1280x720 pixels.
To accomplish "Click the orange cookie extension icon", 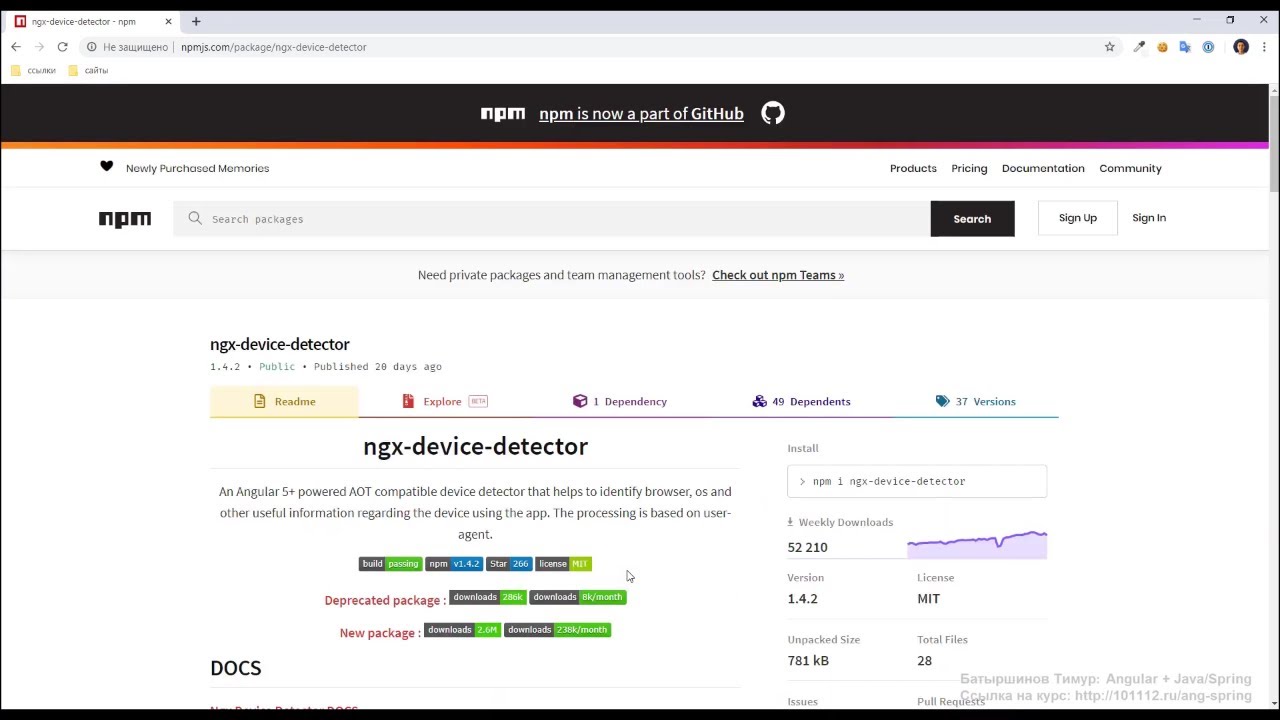I will (1162, 47).
